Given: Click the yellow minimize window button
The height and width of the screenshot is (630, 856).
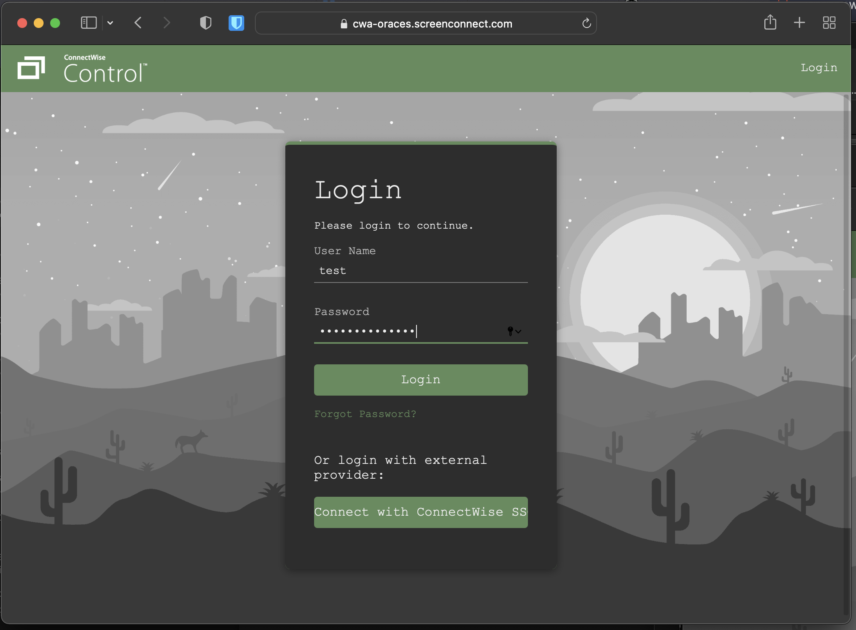Looking at the screenshot, I should tap(39, 23).
